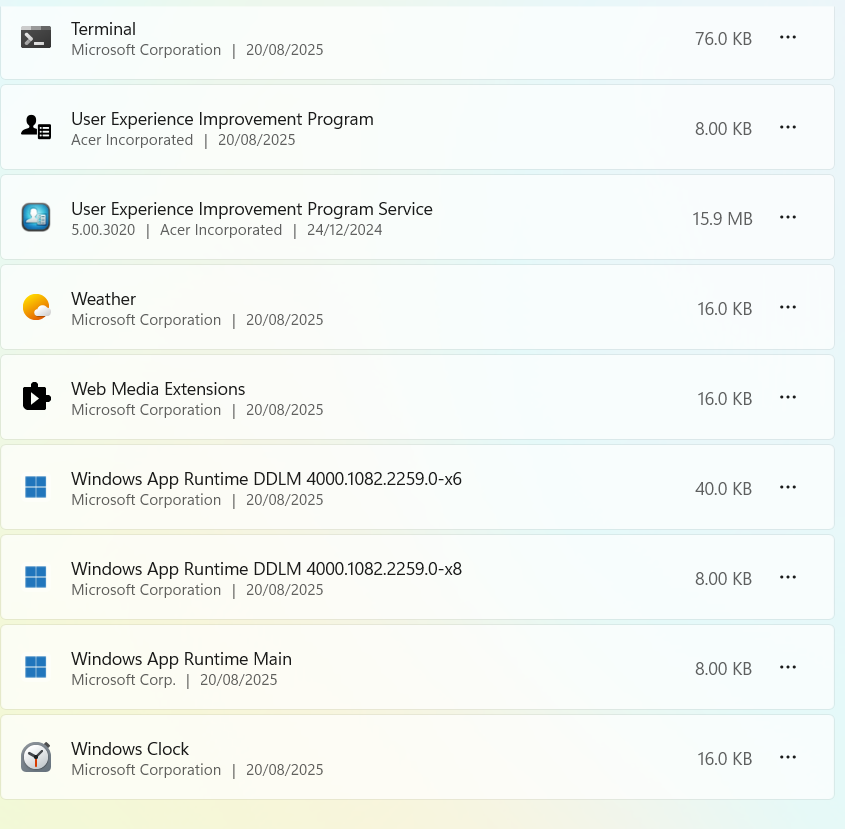This screenshot has width=845, height=829.
Task: Open options for User Experience Improvement Program (8.00 KB)
Action: 788,127
